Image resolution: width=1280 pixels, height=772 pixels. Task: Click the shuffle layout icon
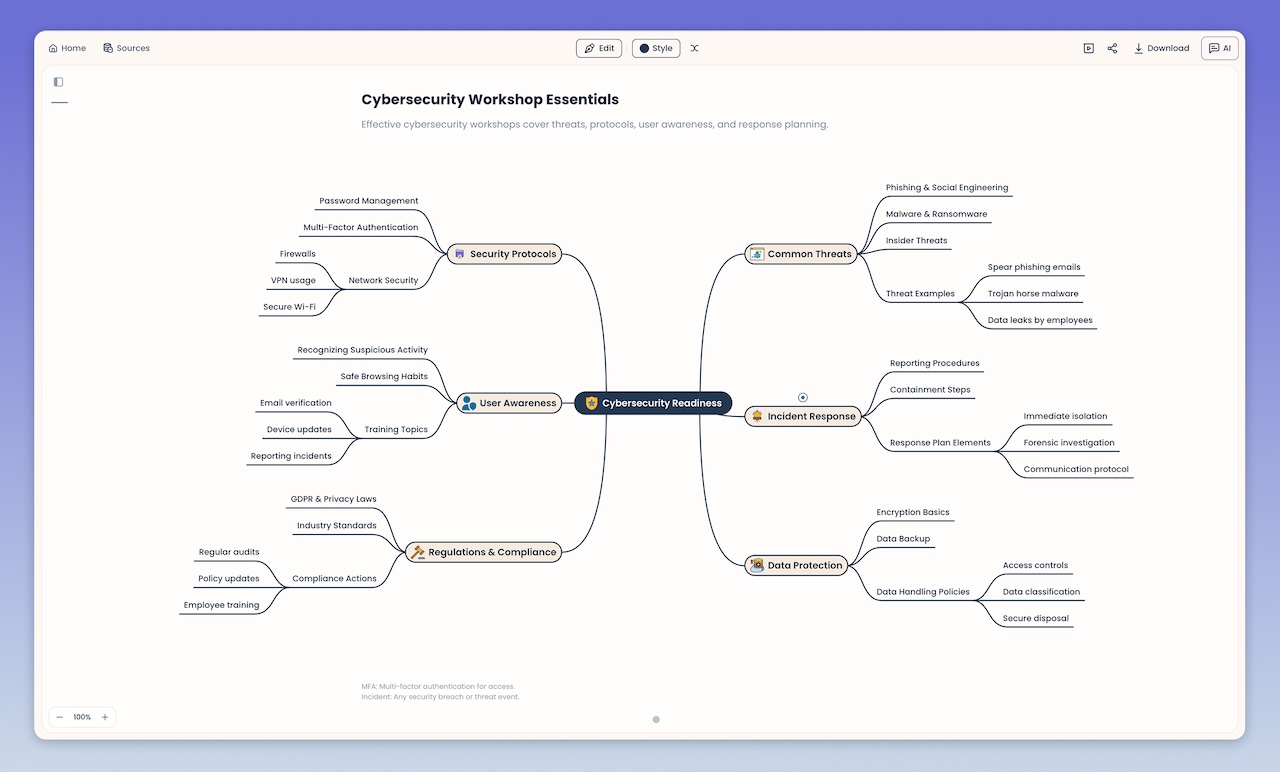click(x=695, y=48)
